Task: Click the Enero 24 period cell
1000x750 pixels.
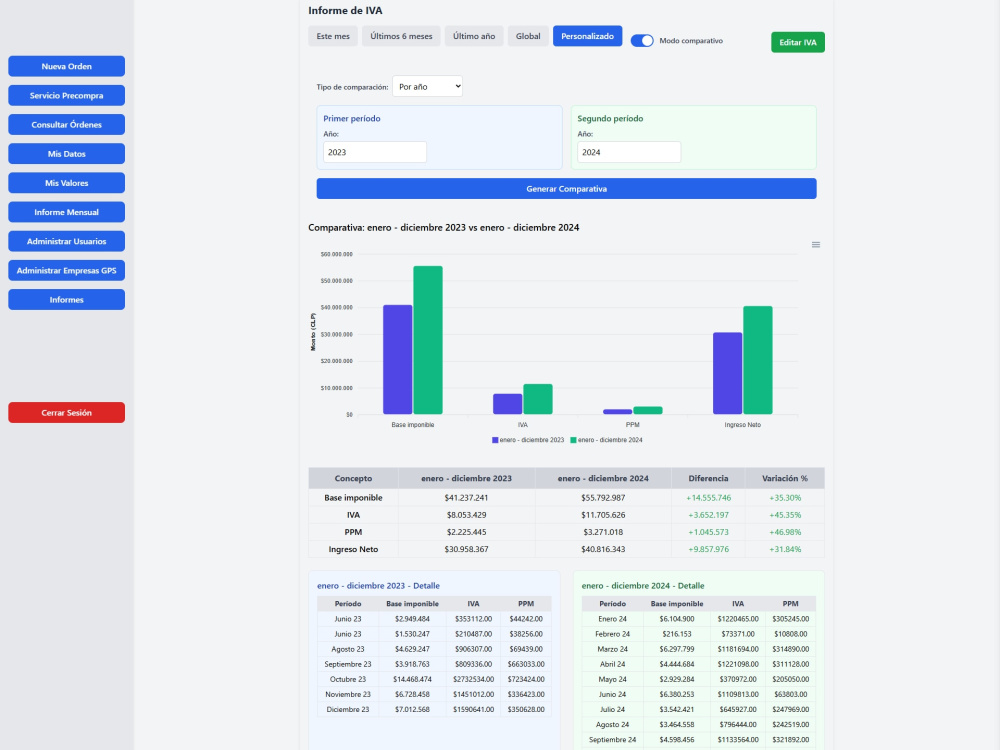Action: (612, 619)
